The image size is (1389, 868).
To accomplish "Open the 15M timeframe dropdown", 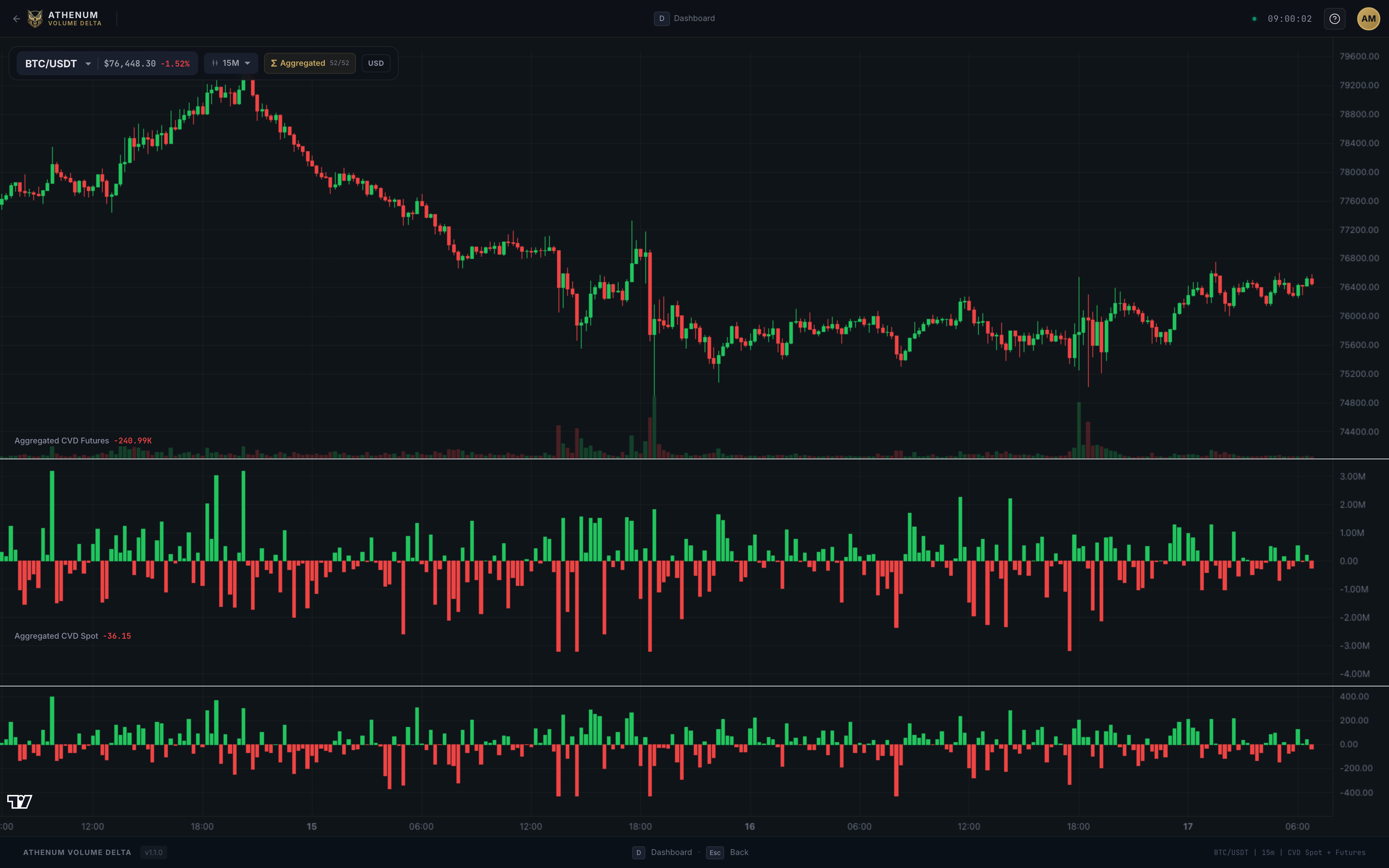I will point(231,63).
